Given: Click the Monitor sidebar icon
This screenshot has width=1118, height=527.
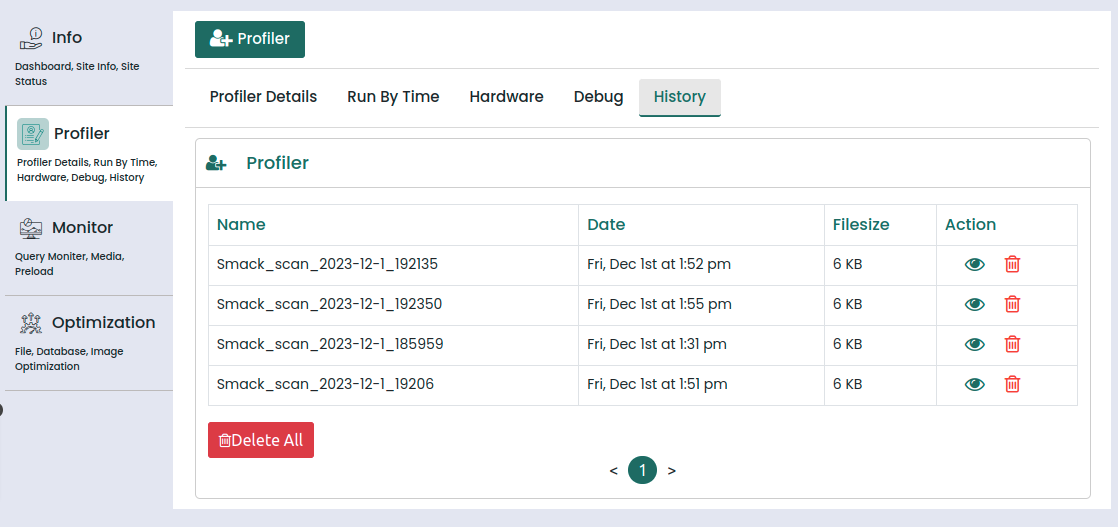Looking at the screenshot, I should [31, 228].
